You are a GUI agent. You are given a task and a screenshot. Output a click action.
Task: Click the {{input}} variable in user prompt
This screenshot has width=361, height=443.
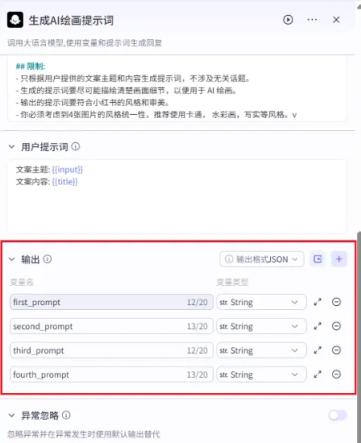click(67, 170)
